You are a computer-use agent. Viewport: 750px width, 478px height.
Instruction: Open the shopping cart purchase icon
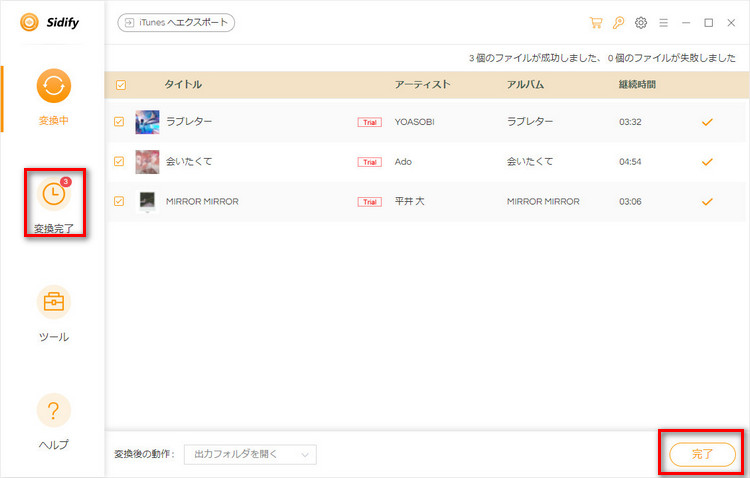click(596, 22)
